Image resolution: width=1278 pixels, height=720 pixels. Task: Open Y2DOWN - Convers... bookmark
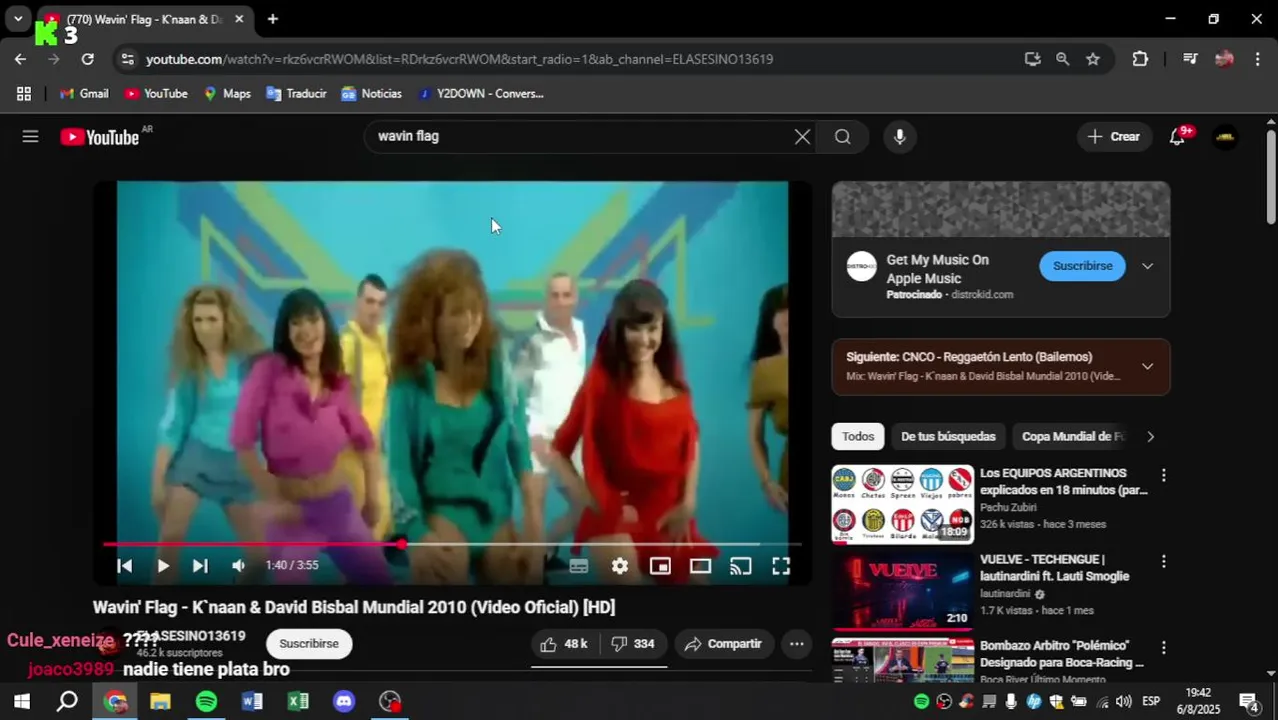pos(480,93)
